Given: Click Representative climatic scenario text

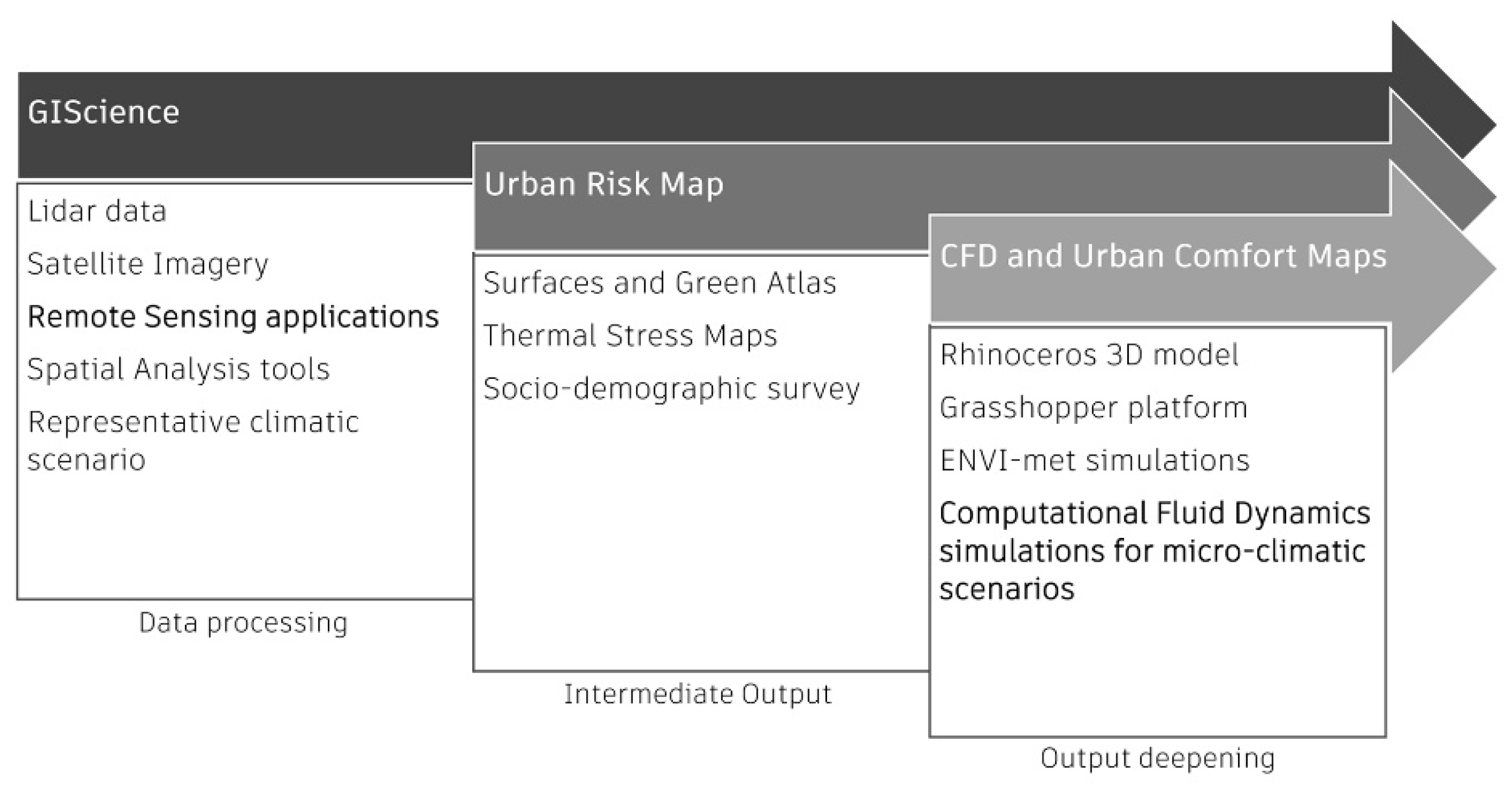Looking at the screenshot, I should (x=193, y=440).
